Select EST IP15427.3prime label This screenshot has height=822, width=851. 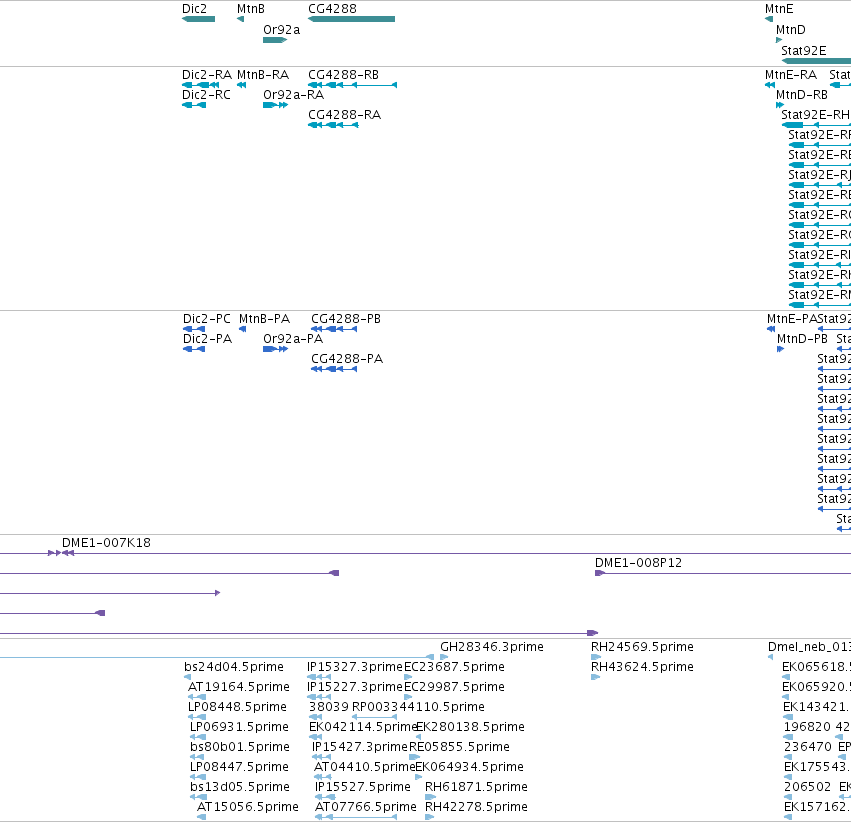(x=360, y=747)
